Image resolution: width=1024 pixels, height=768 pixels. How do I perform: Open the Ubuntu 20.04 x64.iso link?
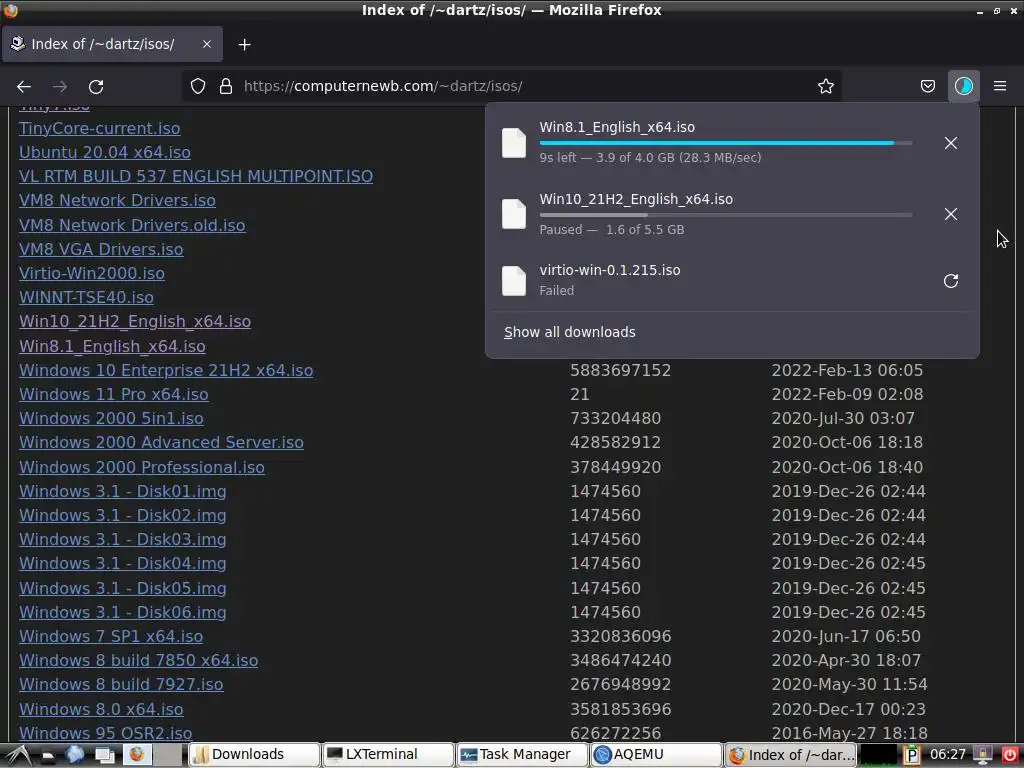click(104, 152)
